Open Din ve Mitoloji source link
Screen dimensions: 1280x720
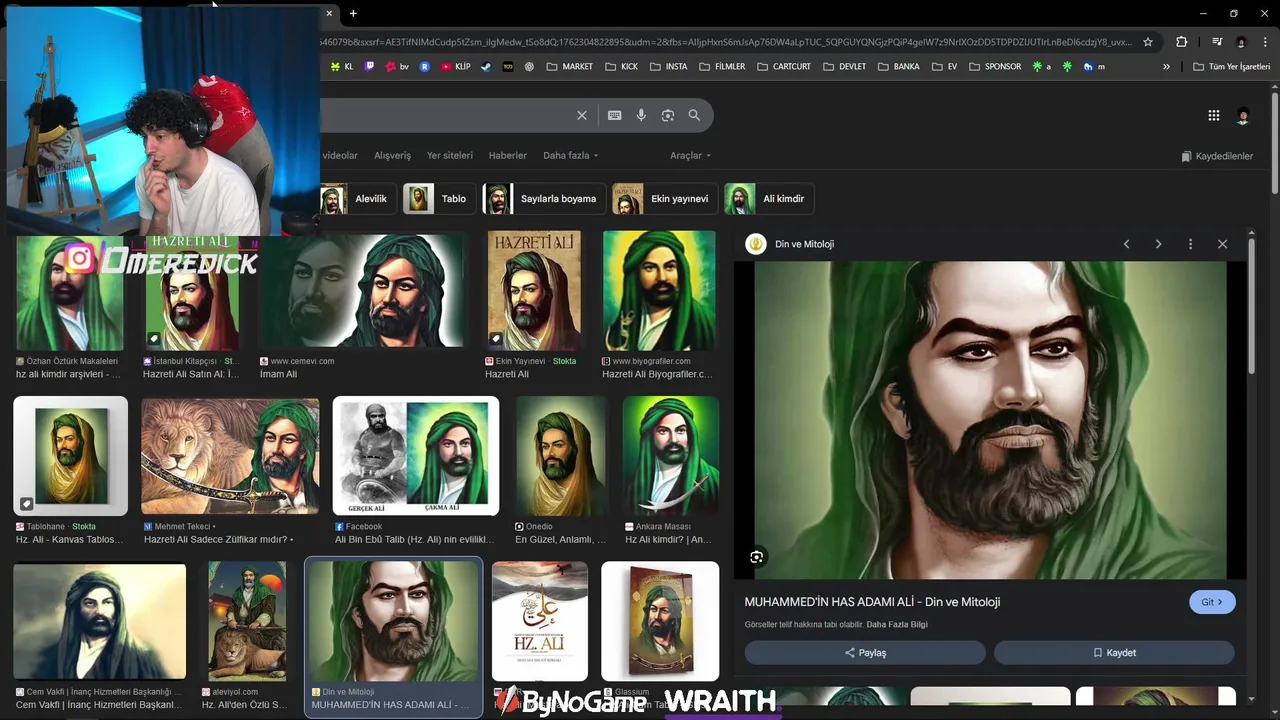[x=804, y=244]
